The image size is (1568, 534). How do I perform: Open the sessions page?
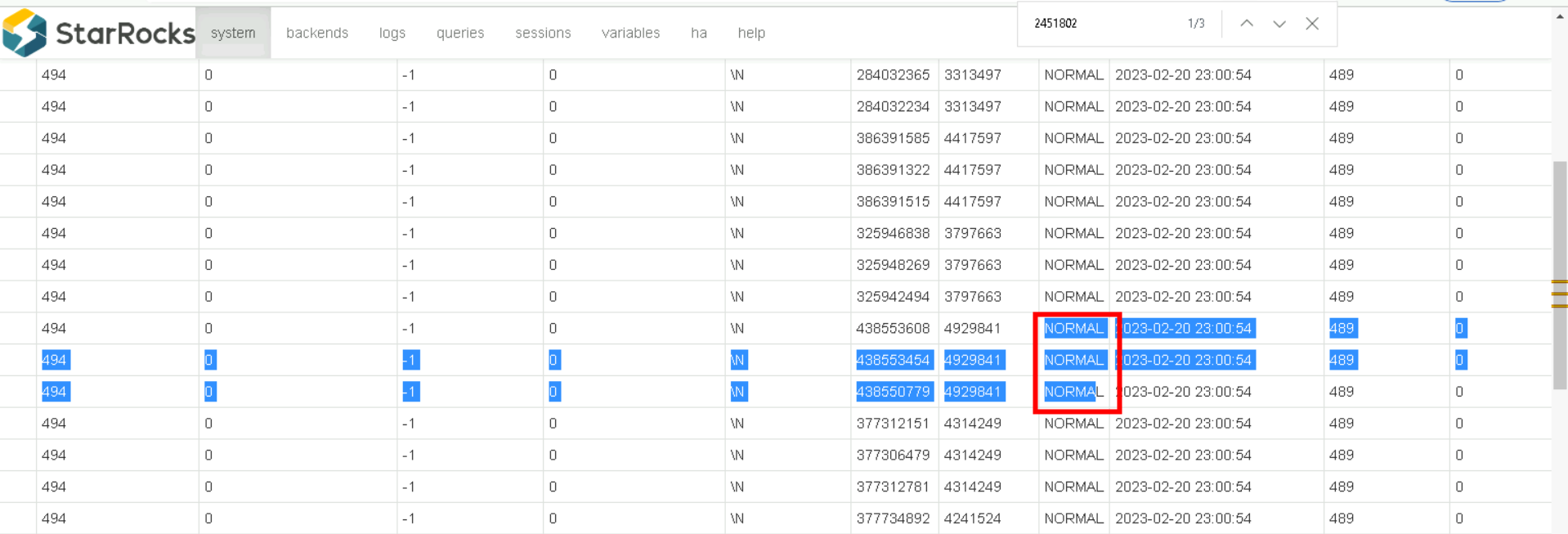click(543, 33)
